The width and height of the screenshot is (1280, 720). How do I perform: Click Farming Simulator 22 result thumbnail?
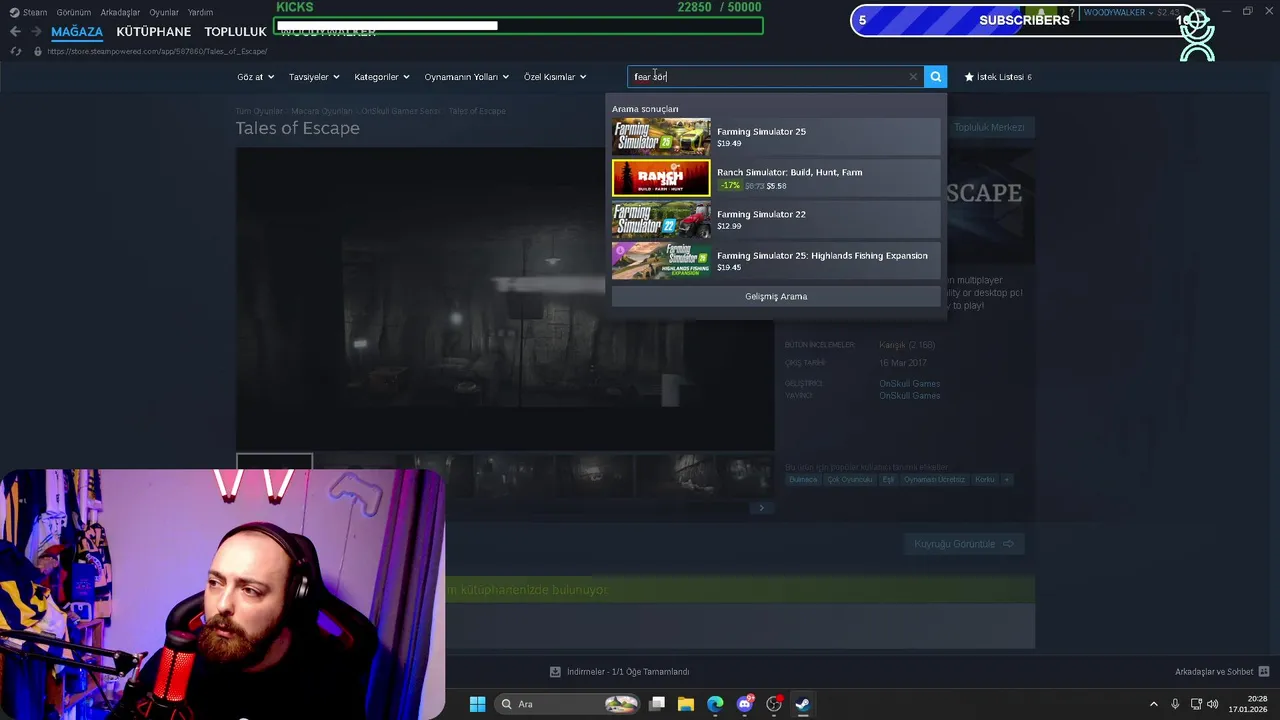point(661,219)
